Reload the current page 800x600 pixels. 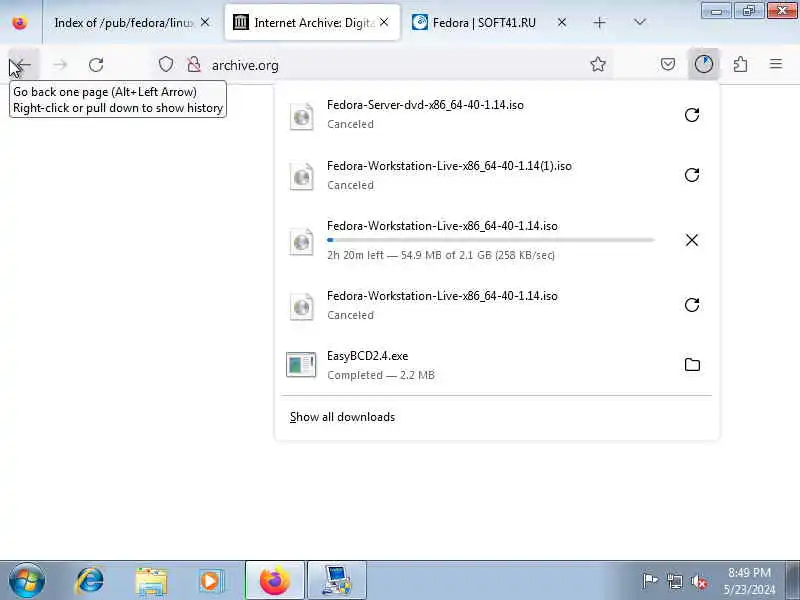tap(96, 65)
